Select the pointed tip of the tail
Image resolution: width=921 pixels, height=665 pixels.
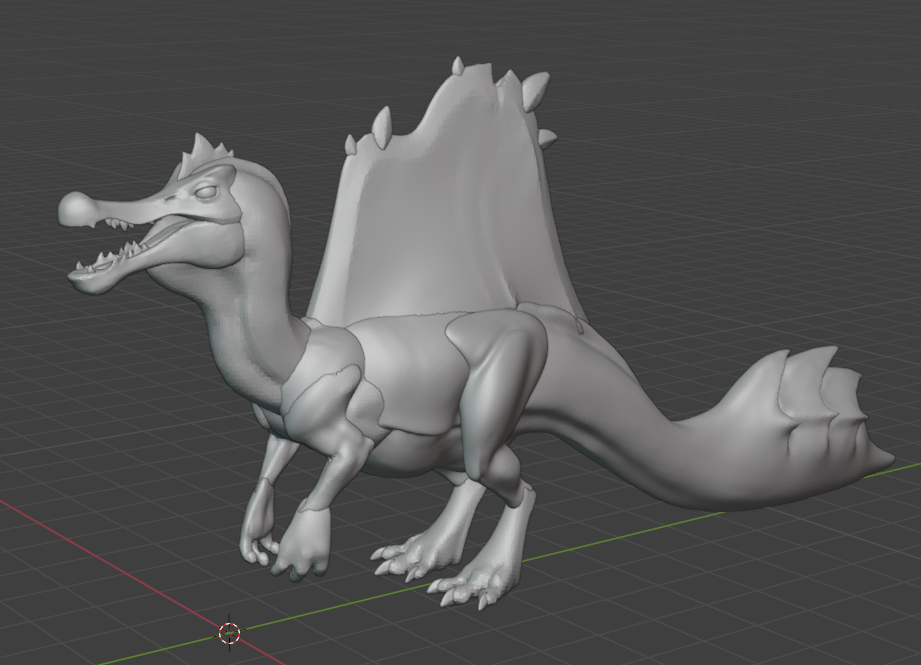click(x=884, y=458)
